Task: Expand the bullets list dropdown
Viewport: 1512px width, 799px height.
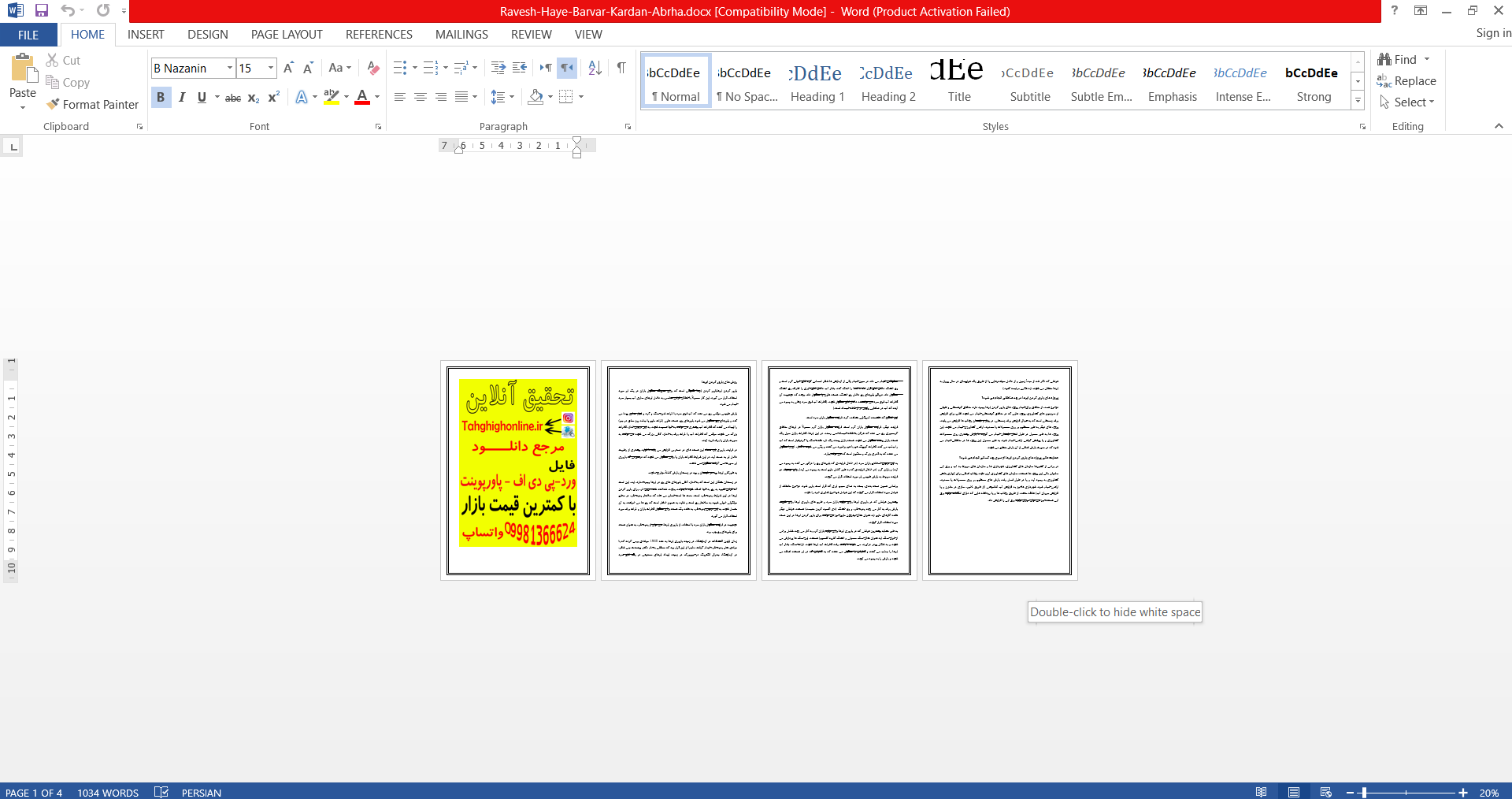Action: (414, 68)
